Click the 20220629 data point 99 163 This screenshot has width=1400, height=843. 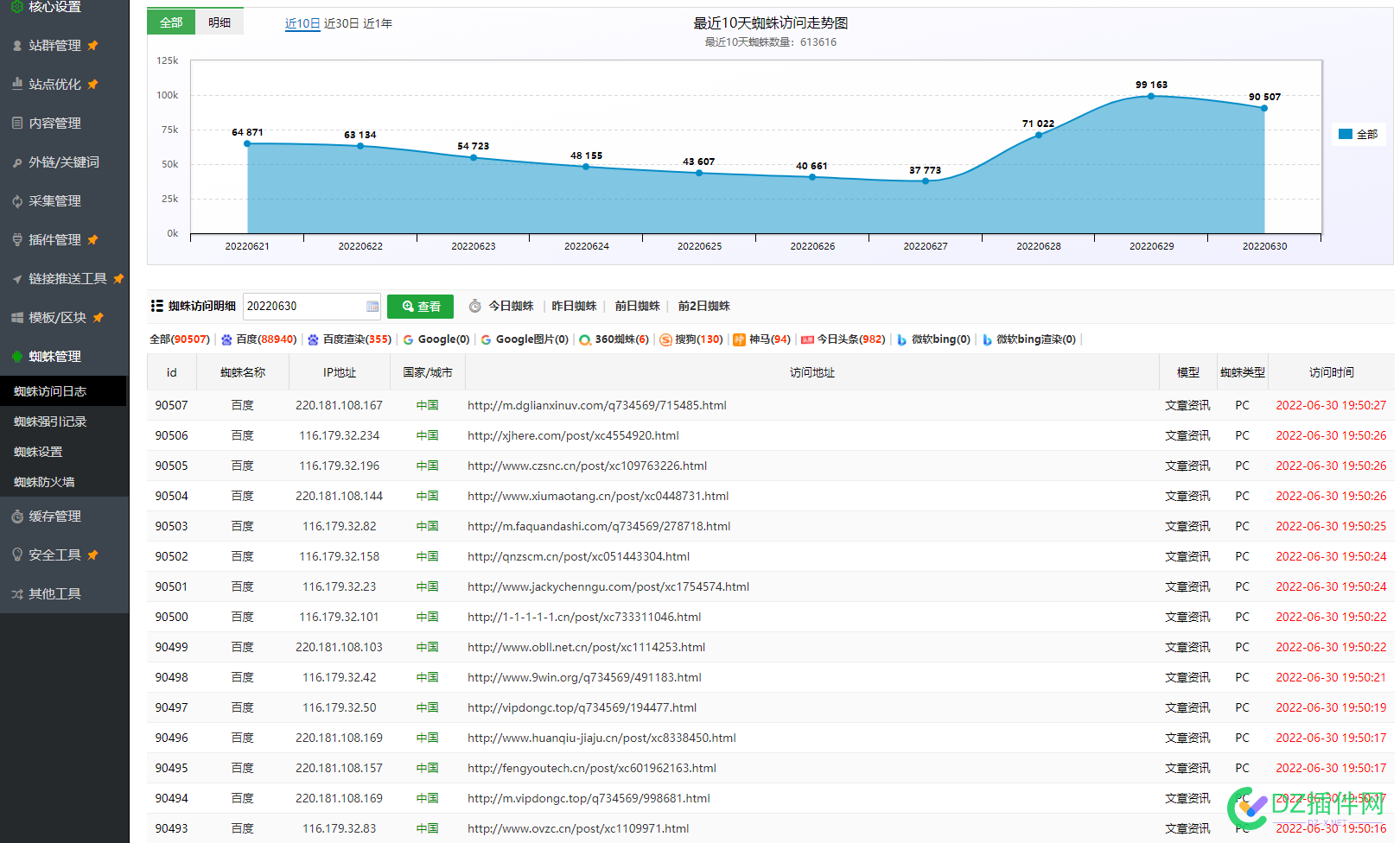tap(1151, 96)
